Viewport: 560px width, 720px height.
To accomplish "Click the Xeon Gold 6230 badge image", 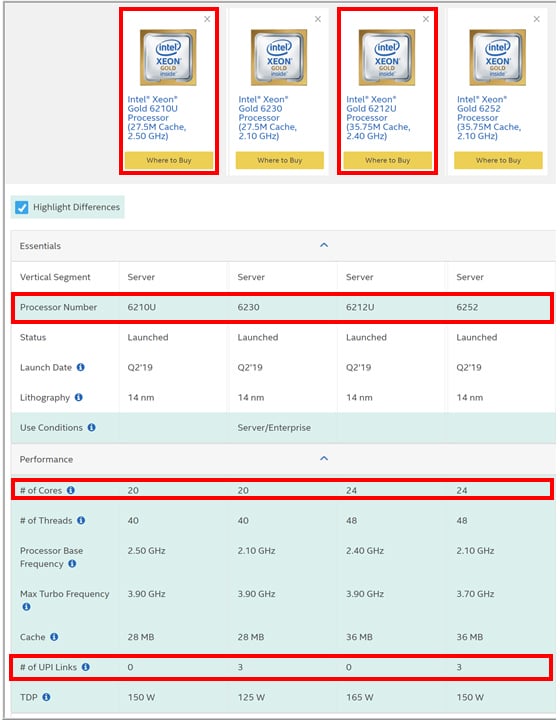I will (x=279, y=57).
